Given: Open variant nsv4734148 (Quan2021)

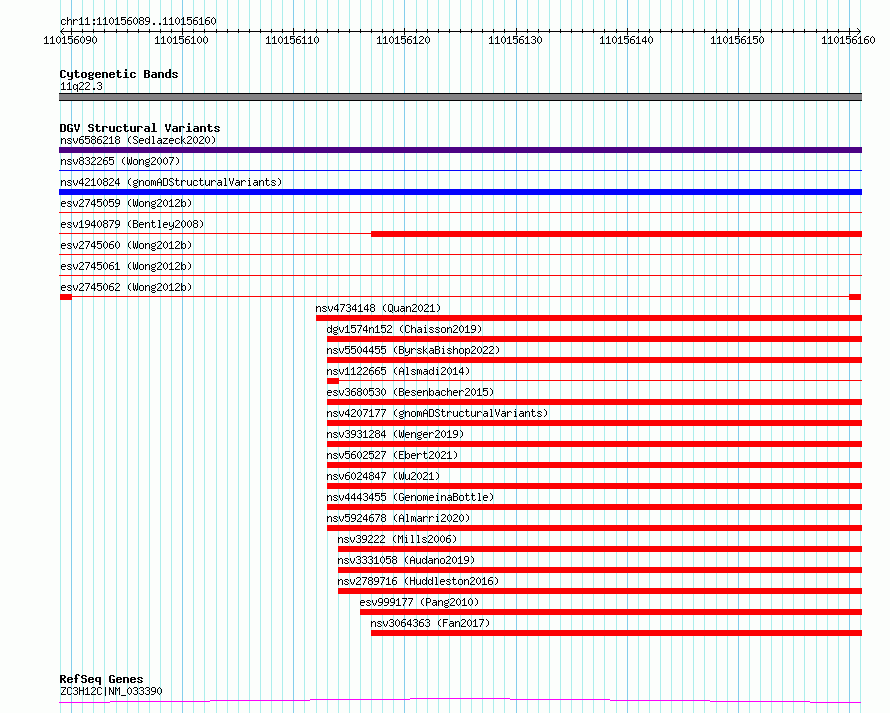Looking at the screenshot, I should [x=378, y=308].
